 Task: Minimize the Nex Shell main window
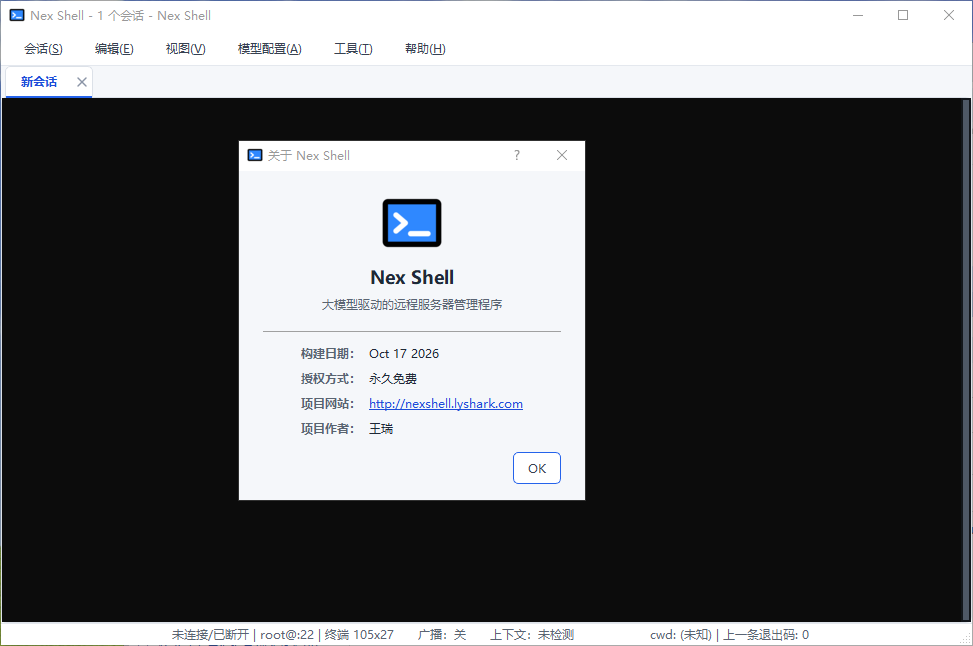858,16
